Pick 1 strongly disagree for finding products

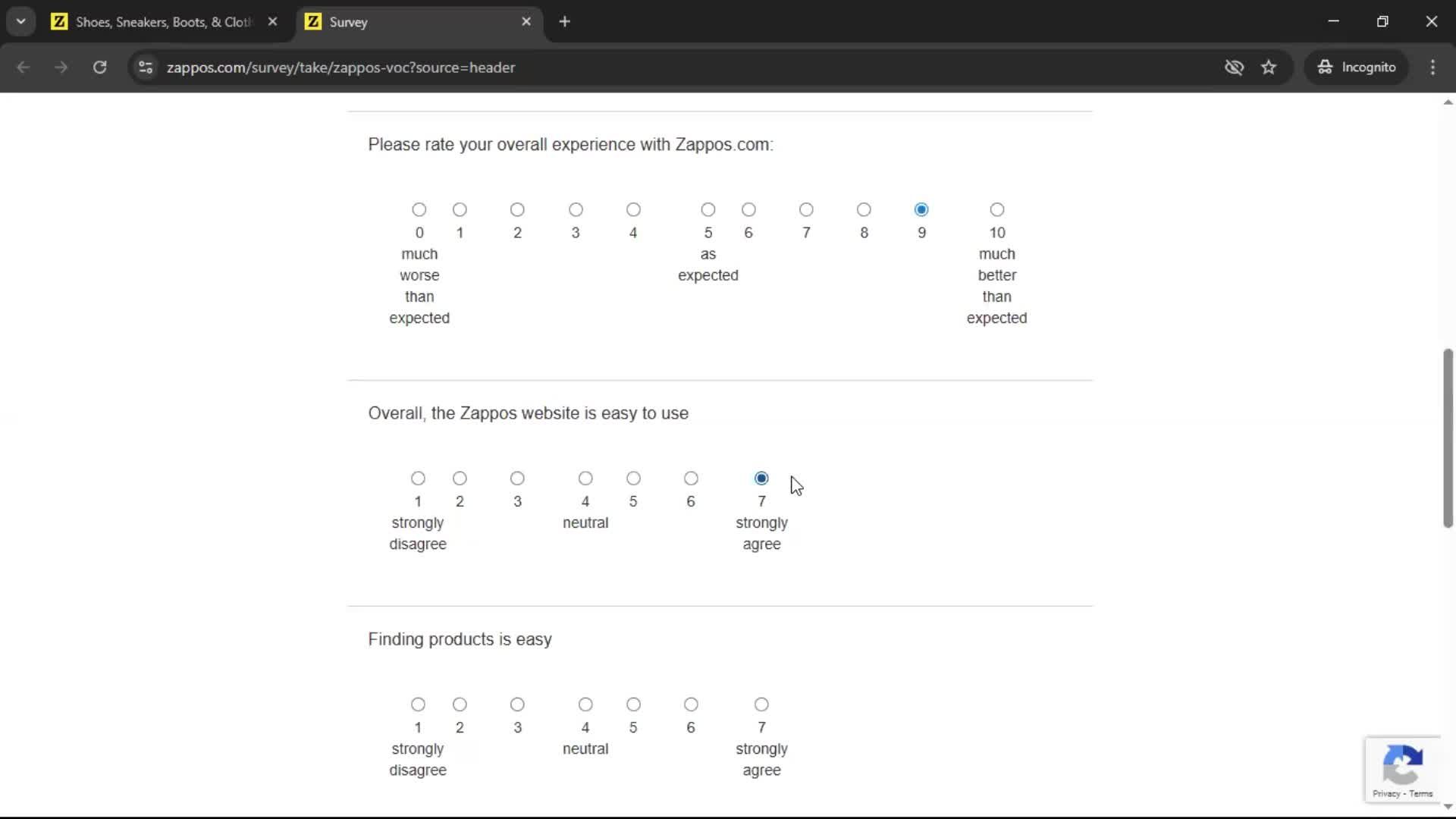click(418, 704)
